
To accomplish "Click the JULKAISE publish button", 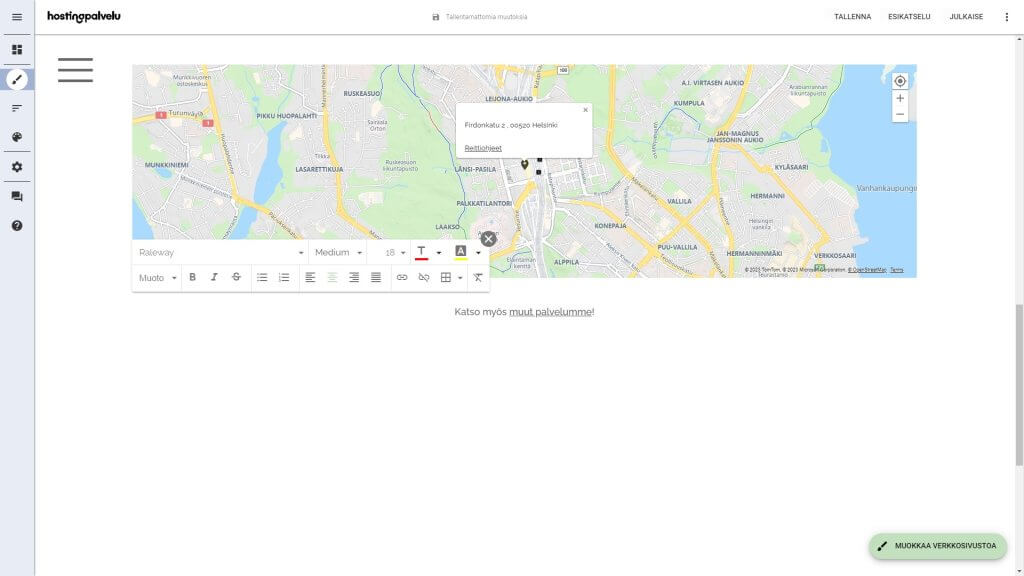I will [966, 17].
